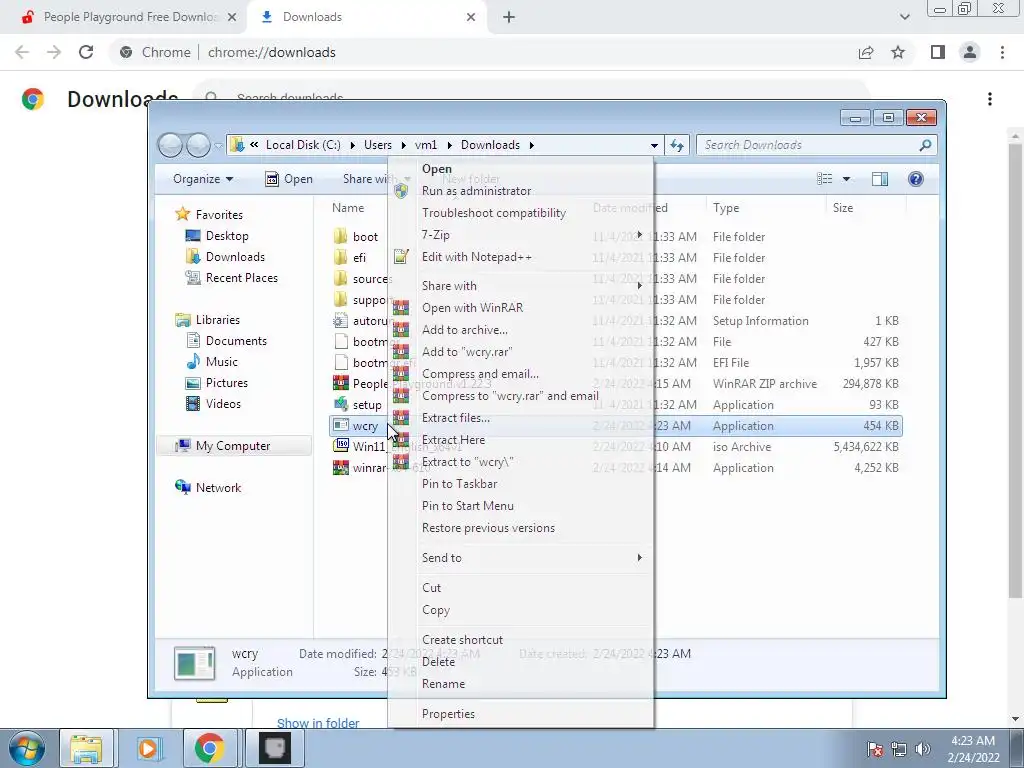Choose Edit with Notepad++
1024x768 pixels.
coord(477,257)
